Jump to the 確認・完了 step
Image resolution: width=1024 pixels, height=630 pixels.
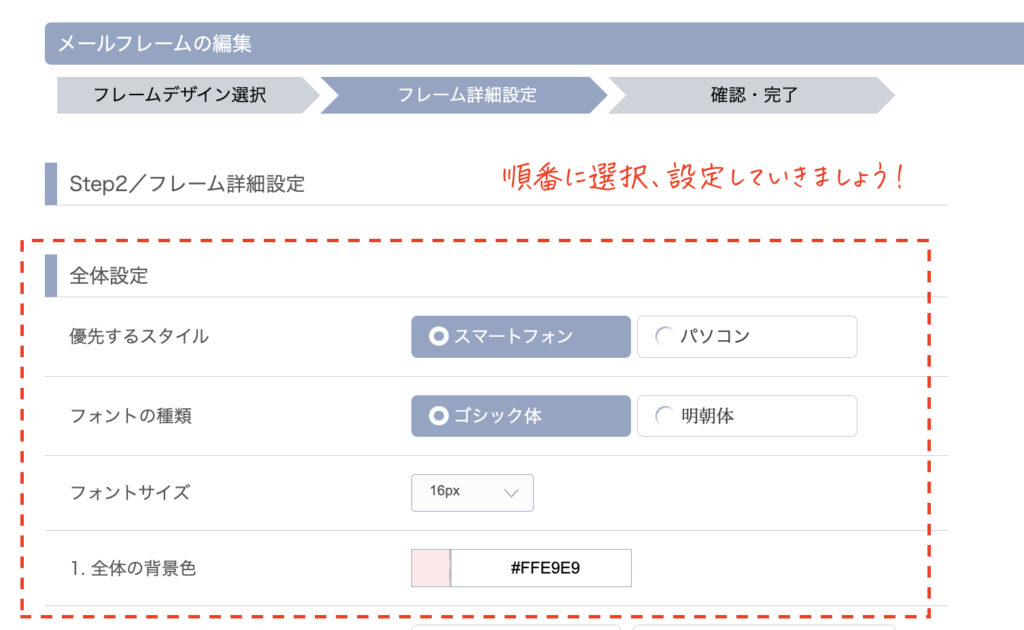click(754, 96)
